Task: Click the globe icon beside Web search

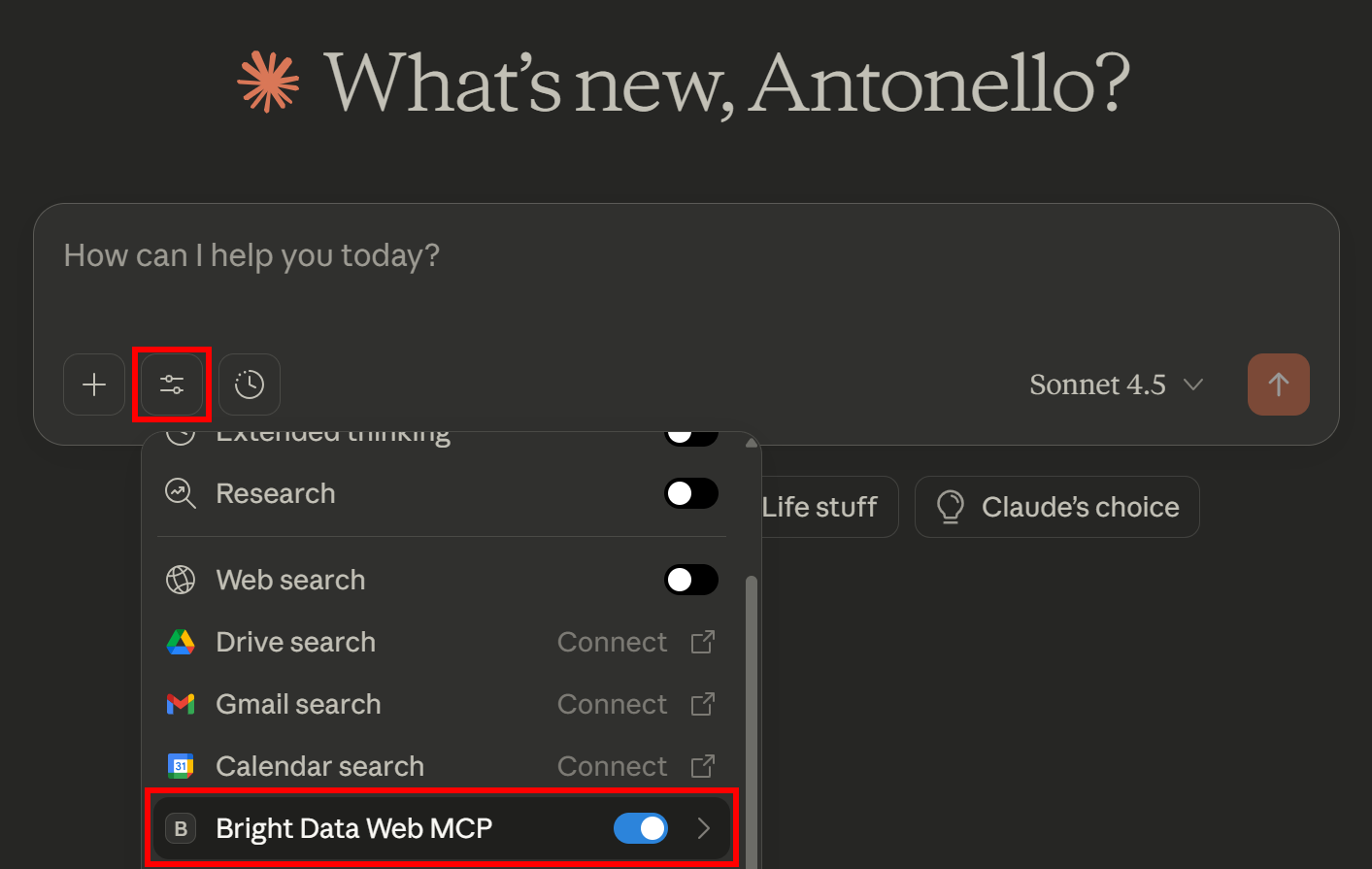Action: (x=181, y=580)
